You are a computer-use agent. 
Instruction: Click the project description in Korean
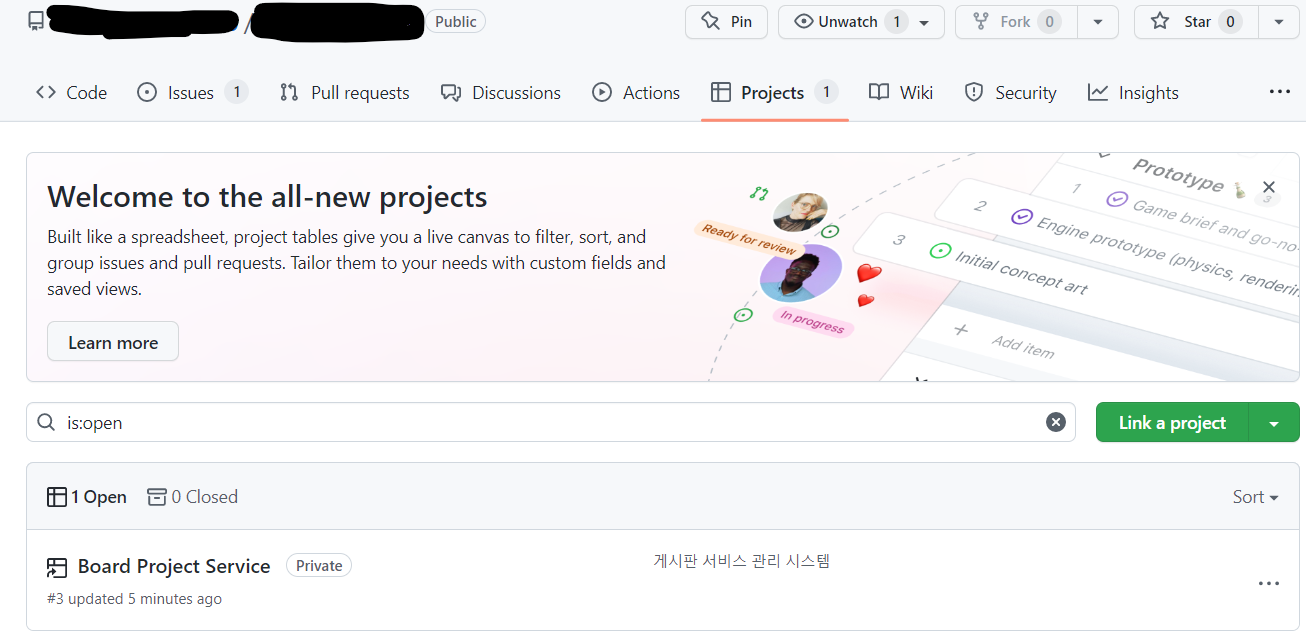point(742,561)
